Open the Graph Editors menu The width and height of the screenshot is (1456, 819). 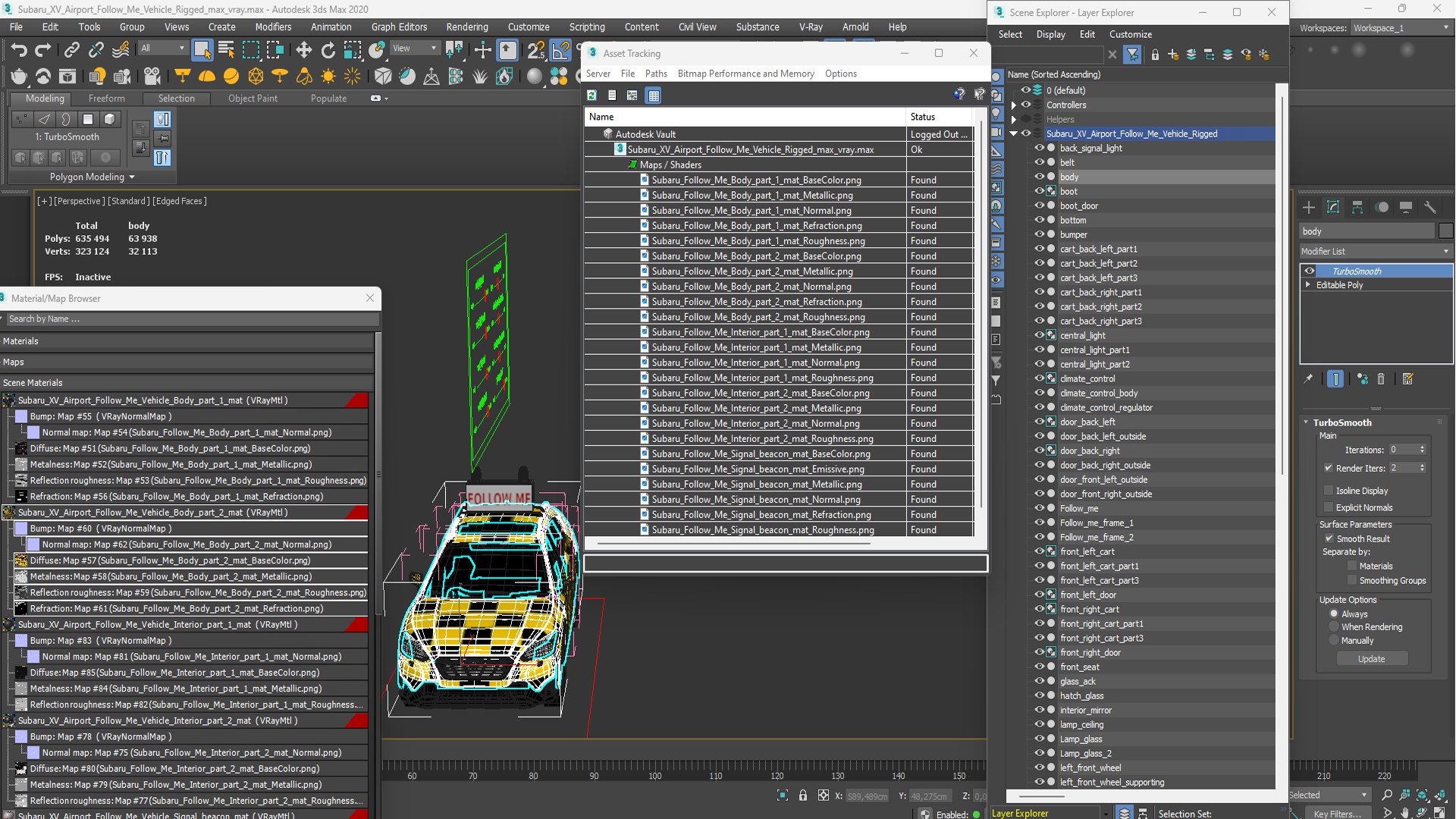coord(399,27)
